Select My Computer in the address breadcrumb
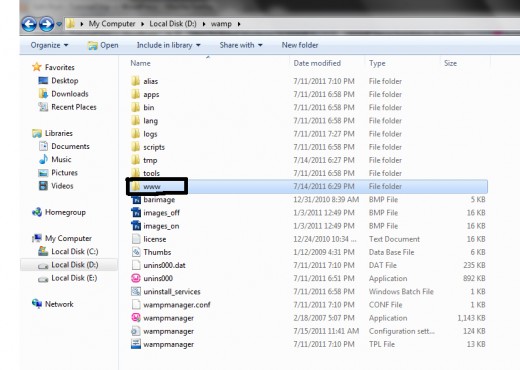The width and height of the screenshot is (520, 370). click(112, 24)
